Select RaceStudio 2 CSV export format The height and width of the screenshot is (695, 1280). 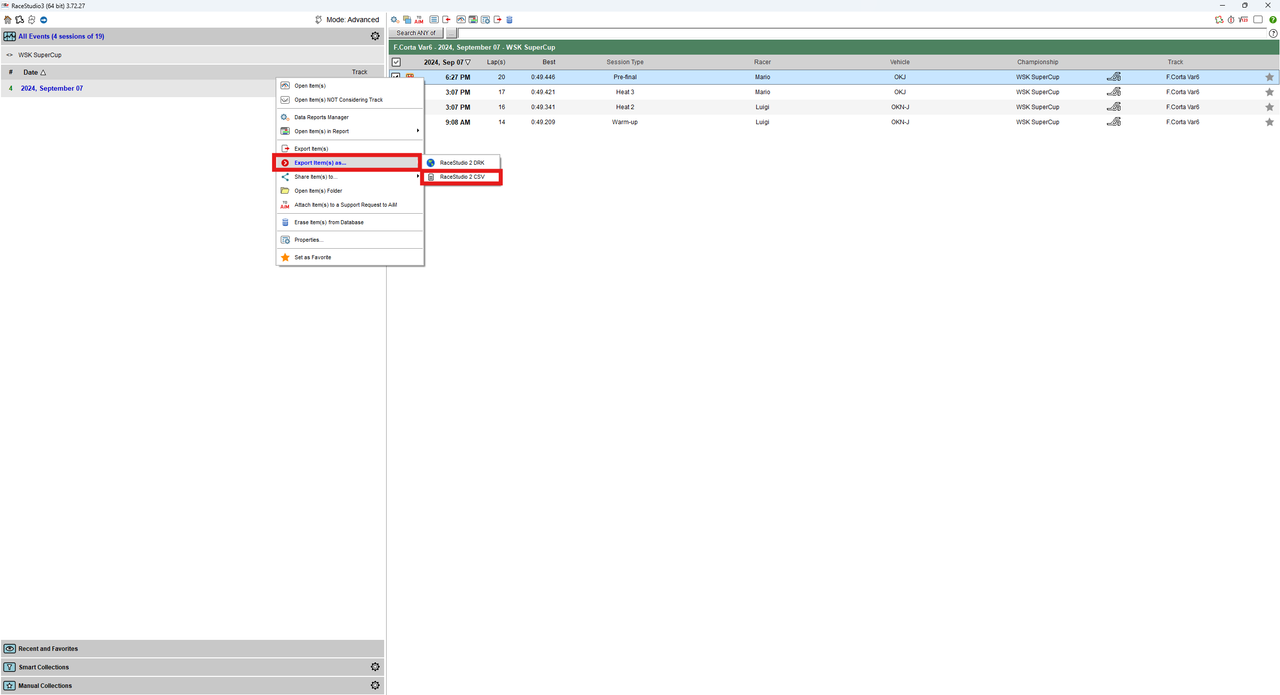pyautogui.click(x=461, y=177)
